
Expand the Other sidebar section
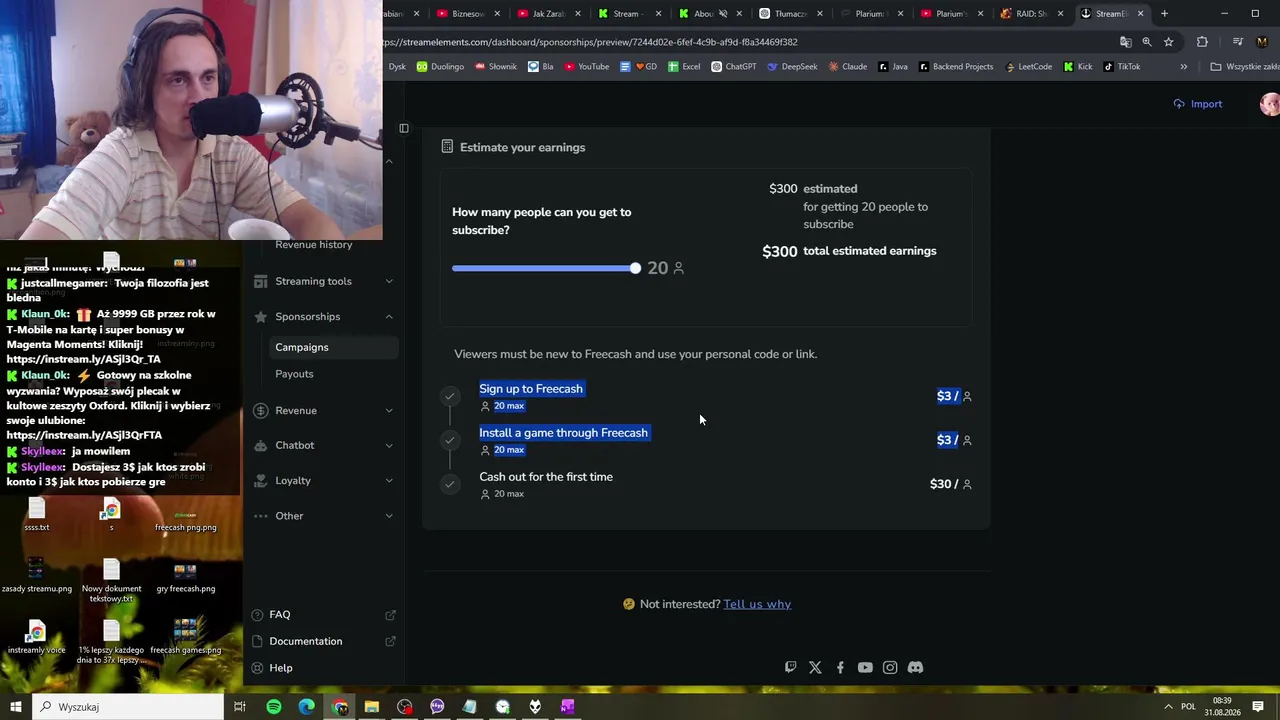click(323, 516)
